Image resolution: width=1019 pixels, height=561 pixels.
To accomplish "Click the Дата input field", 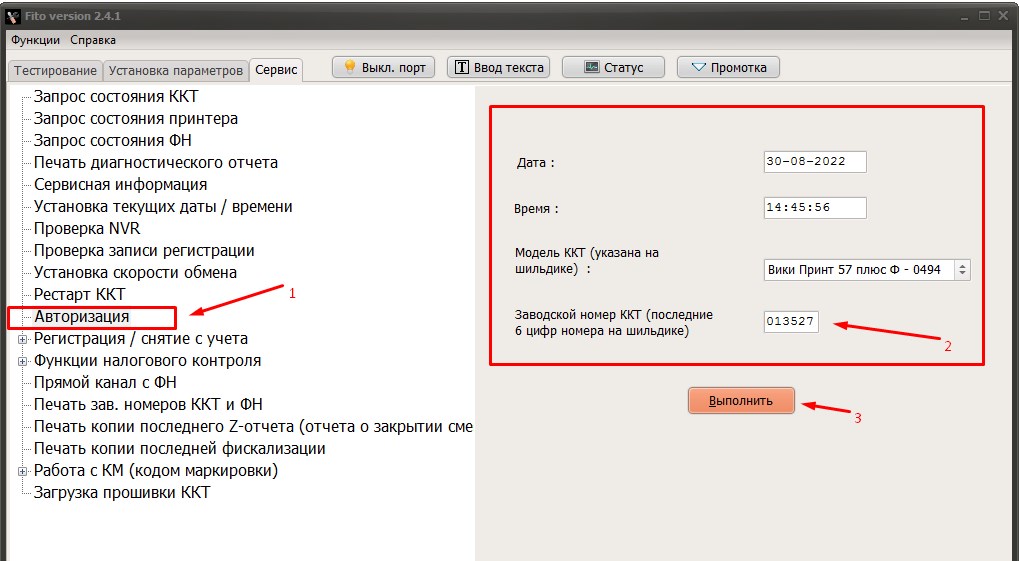I will click(x=815, y=162).
